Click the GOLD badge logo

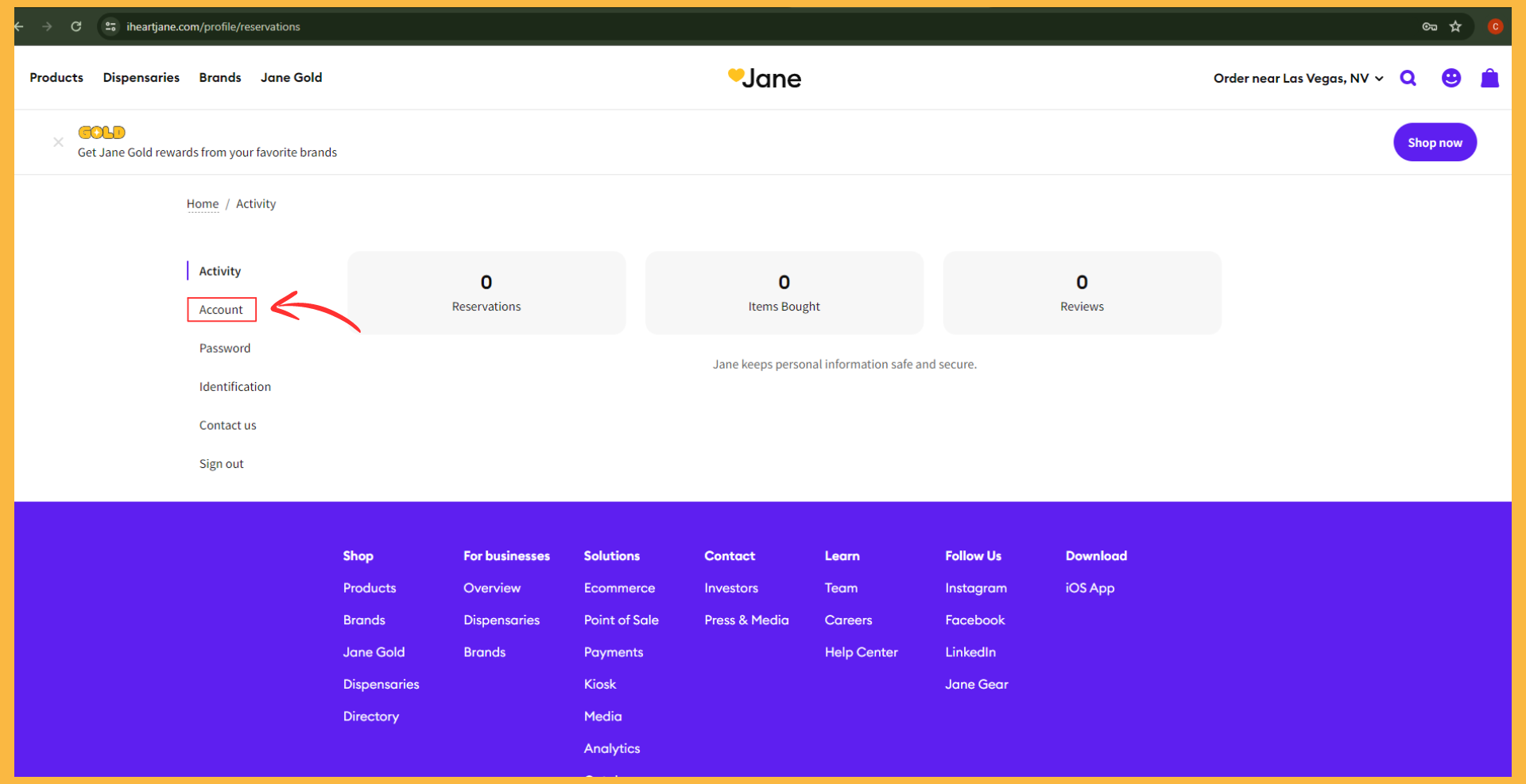point(102,132)
